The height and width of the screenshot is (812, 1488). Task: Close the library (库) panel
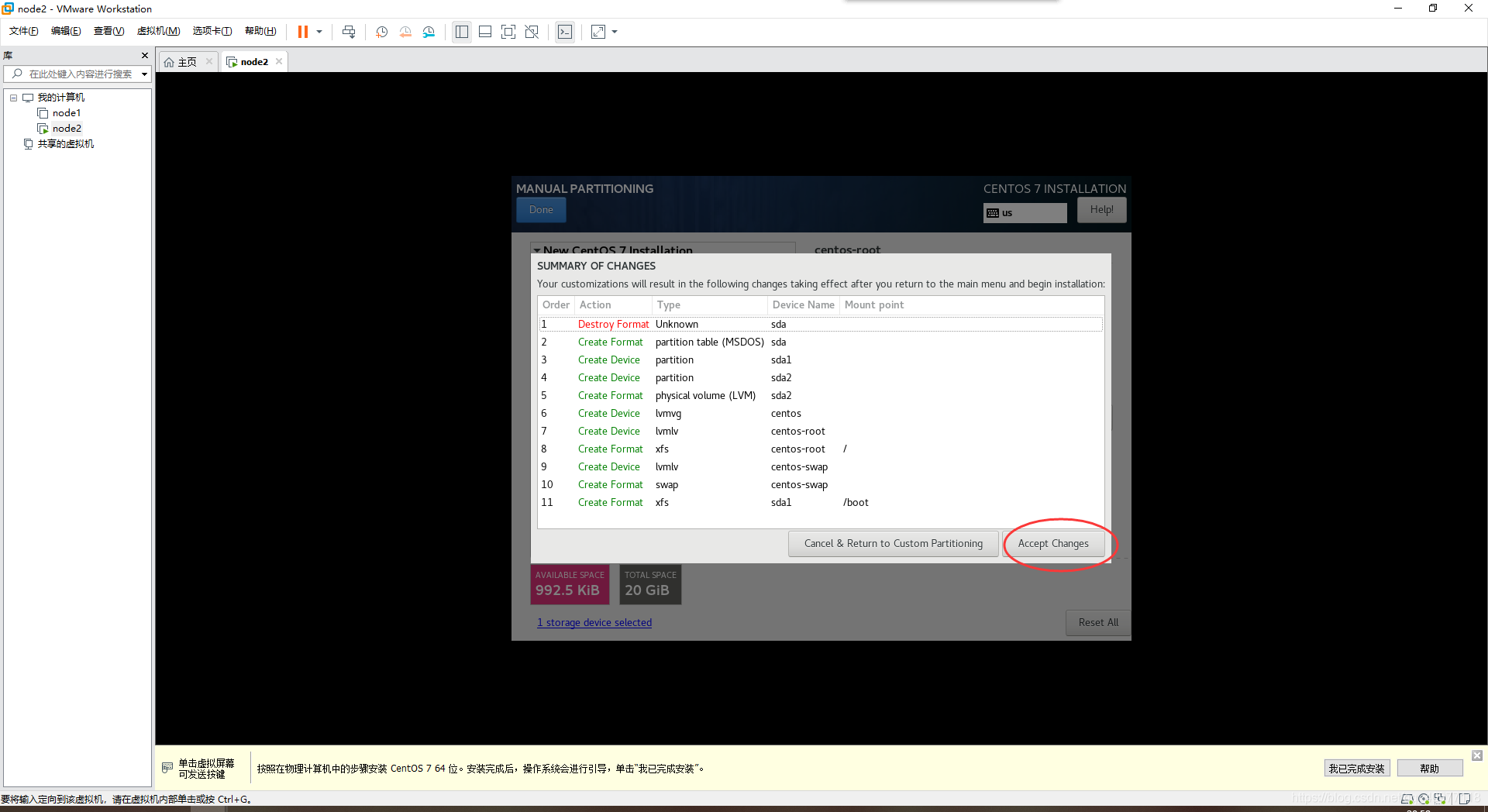click(x=145, y=55)
